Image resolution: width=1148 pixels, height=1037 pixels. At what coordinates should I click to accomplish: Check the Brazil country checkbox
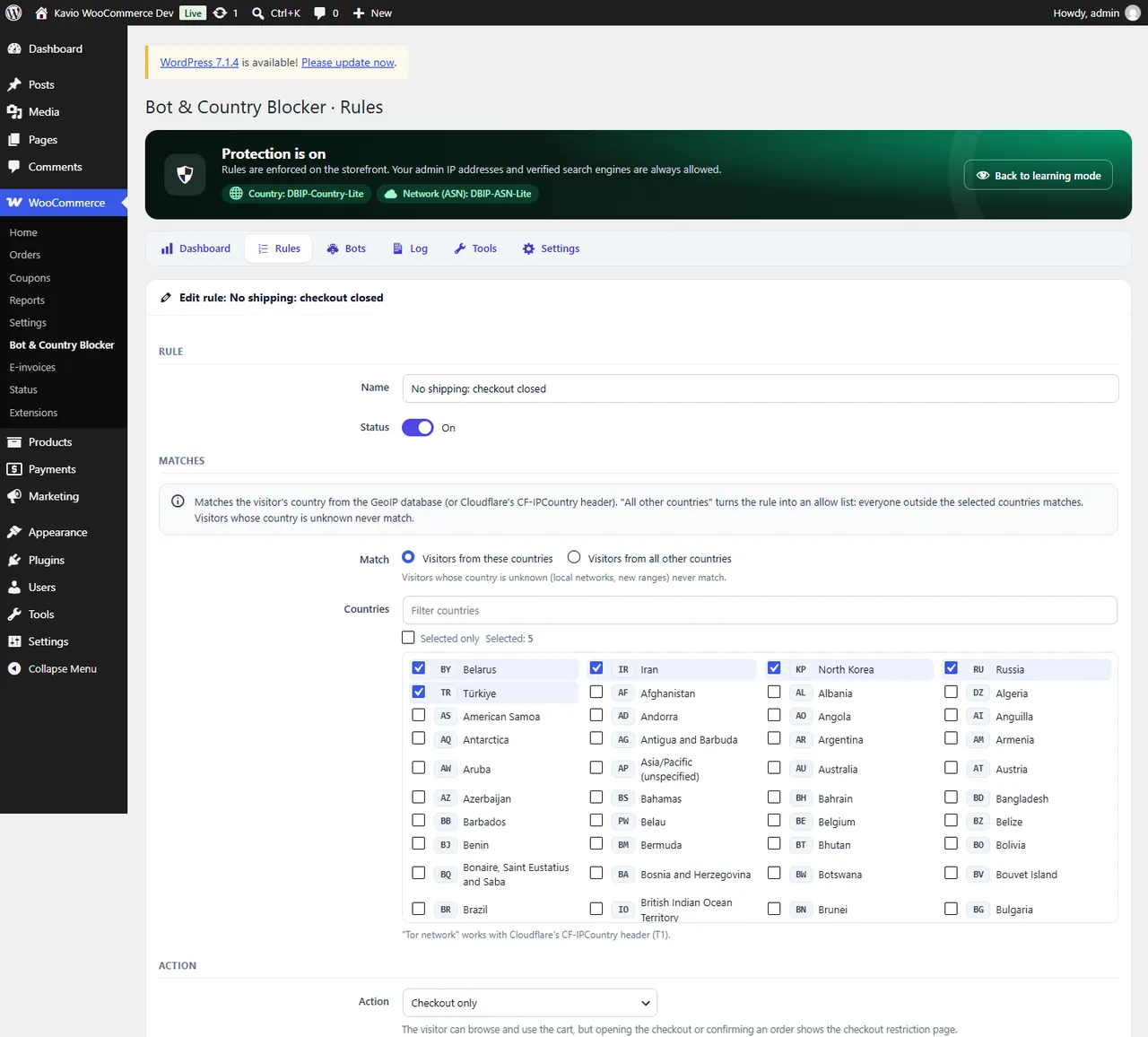pos(419,909)
